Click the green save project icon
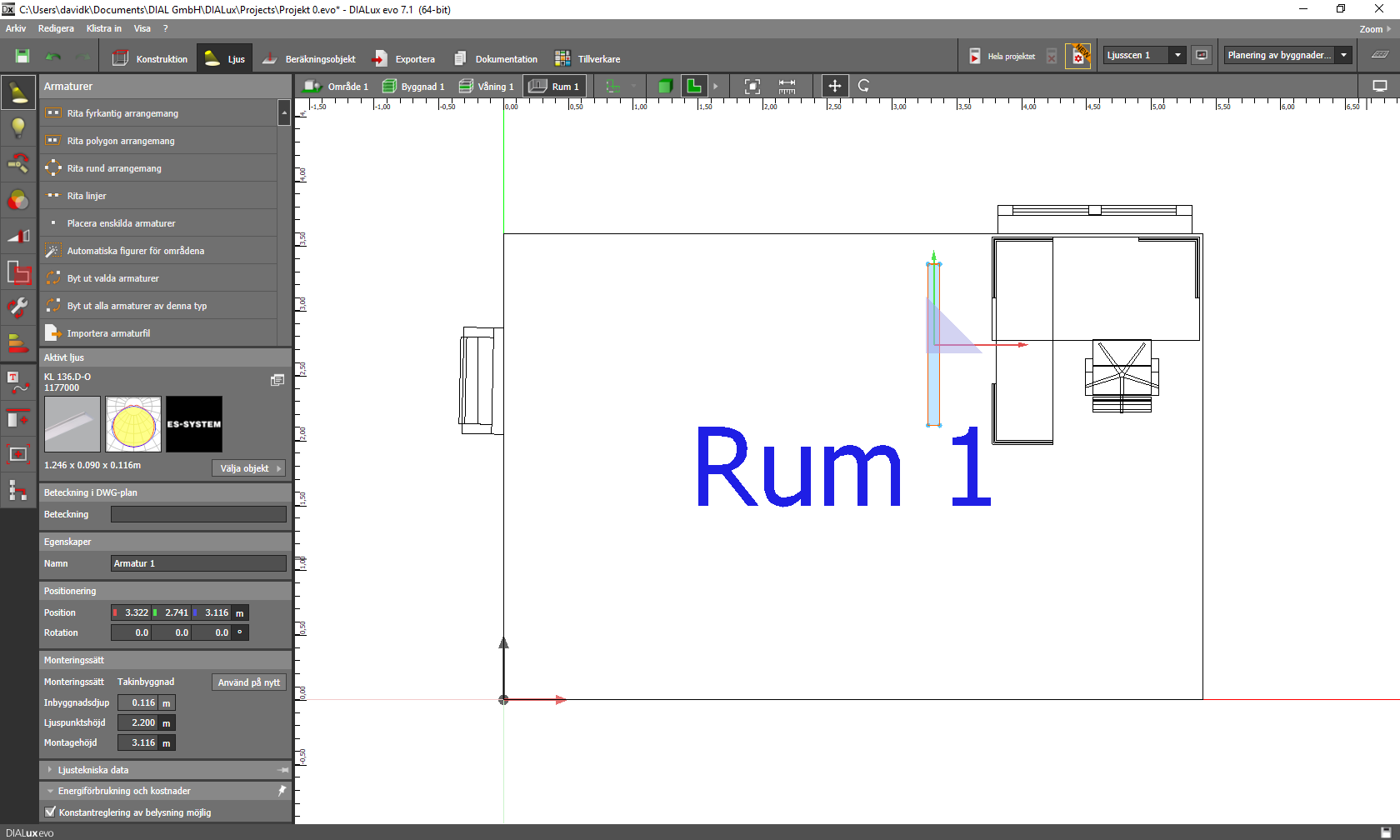1400x840 pixels. 22,57
